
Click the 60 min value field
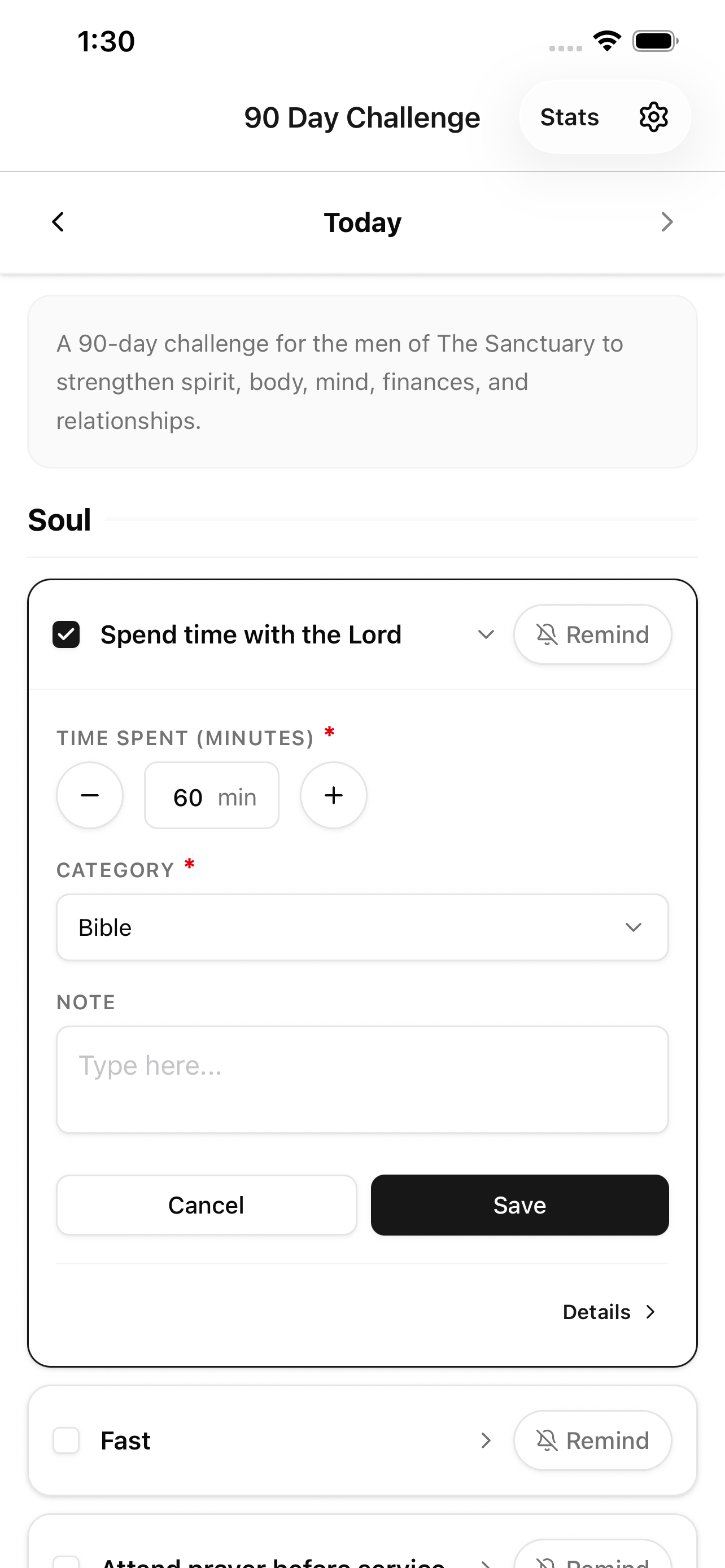[x=212, y=795]
